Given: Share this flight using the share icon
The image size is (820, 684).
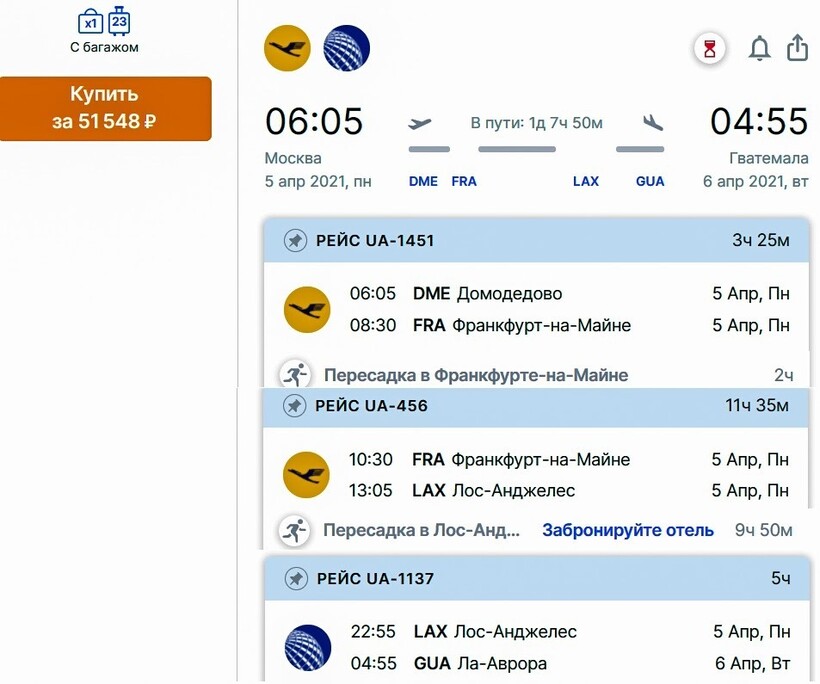Looking at the screenshot, I should [x=797, y=48].
